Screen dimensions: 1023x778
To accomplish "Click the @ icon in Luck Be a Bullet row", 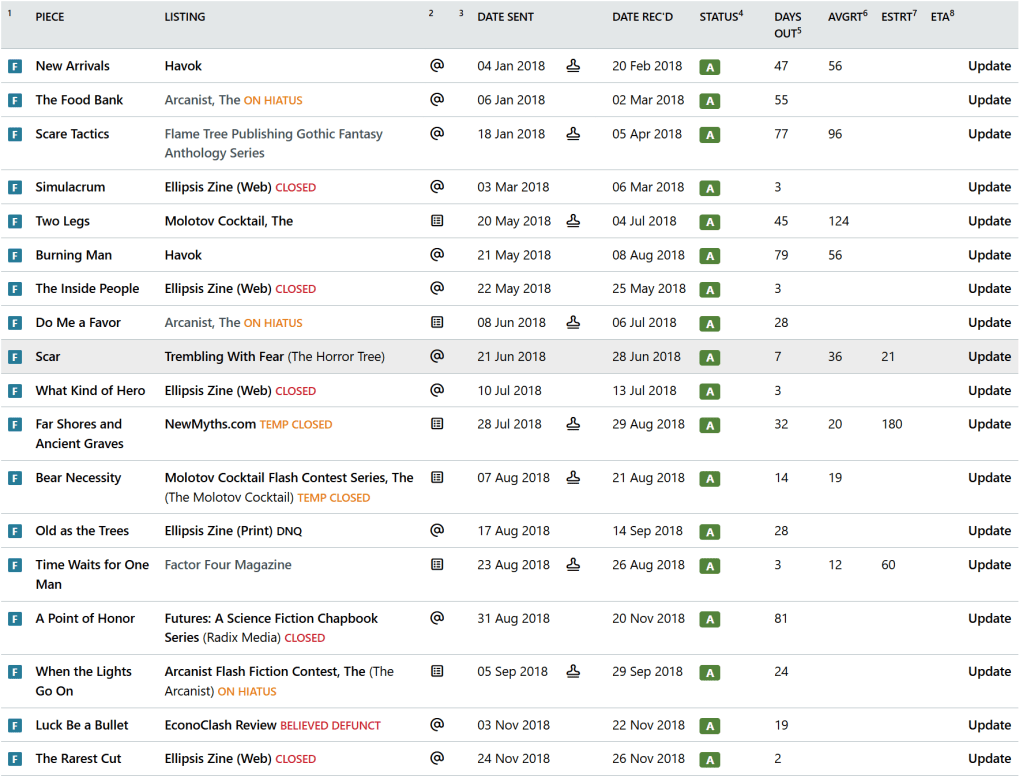I will [436, 725].
